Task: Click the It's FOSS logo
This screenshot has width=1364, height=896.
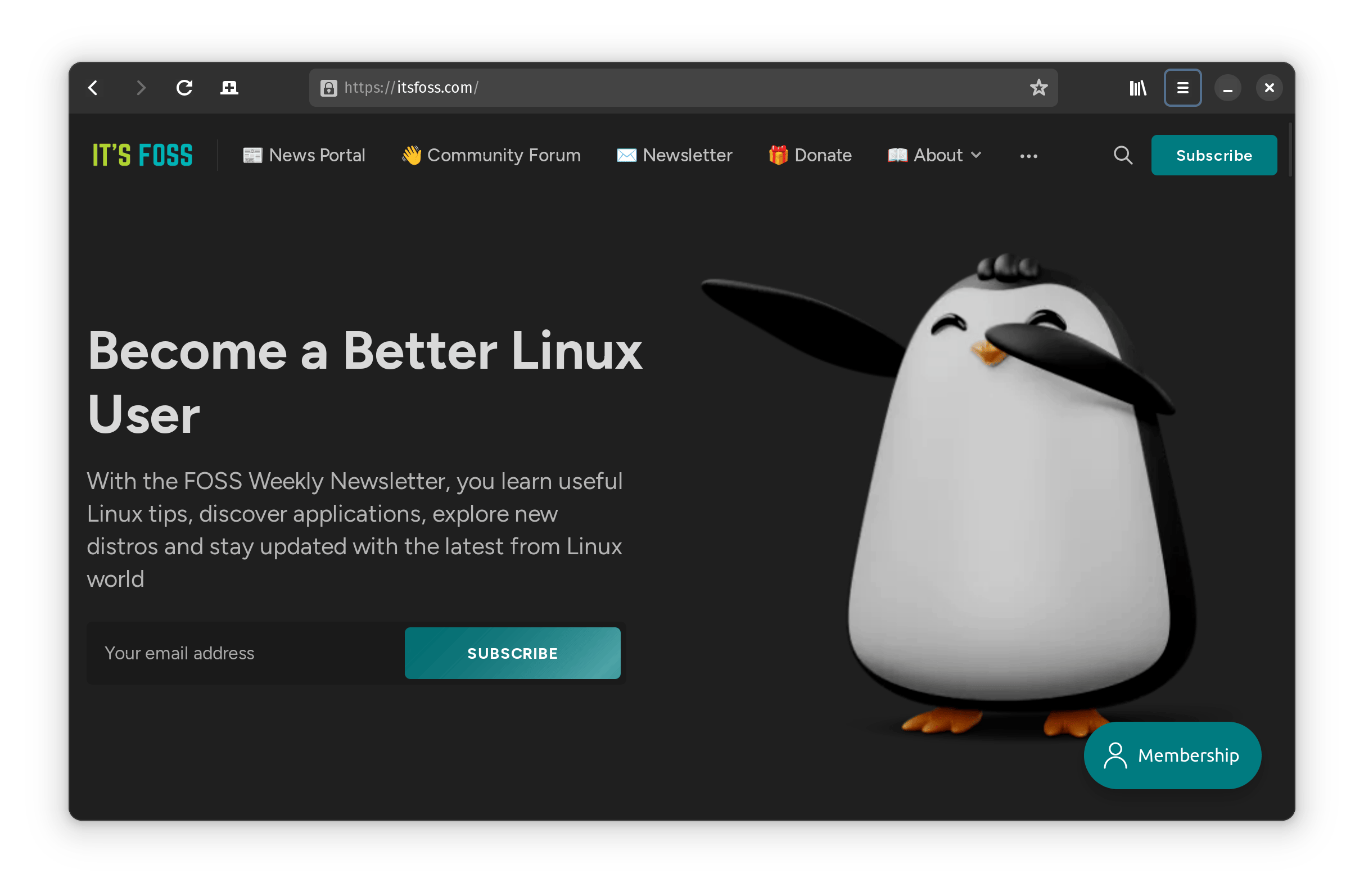Action: click(143, 155)
